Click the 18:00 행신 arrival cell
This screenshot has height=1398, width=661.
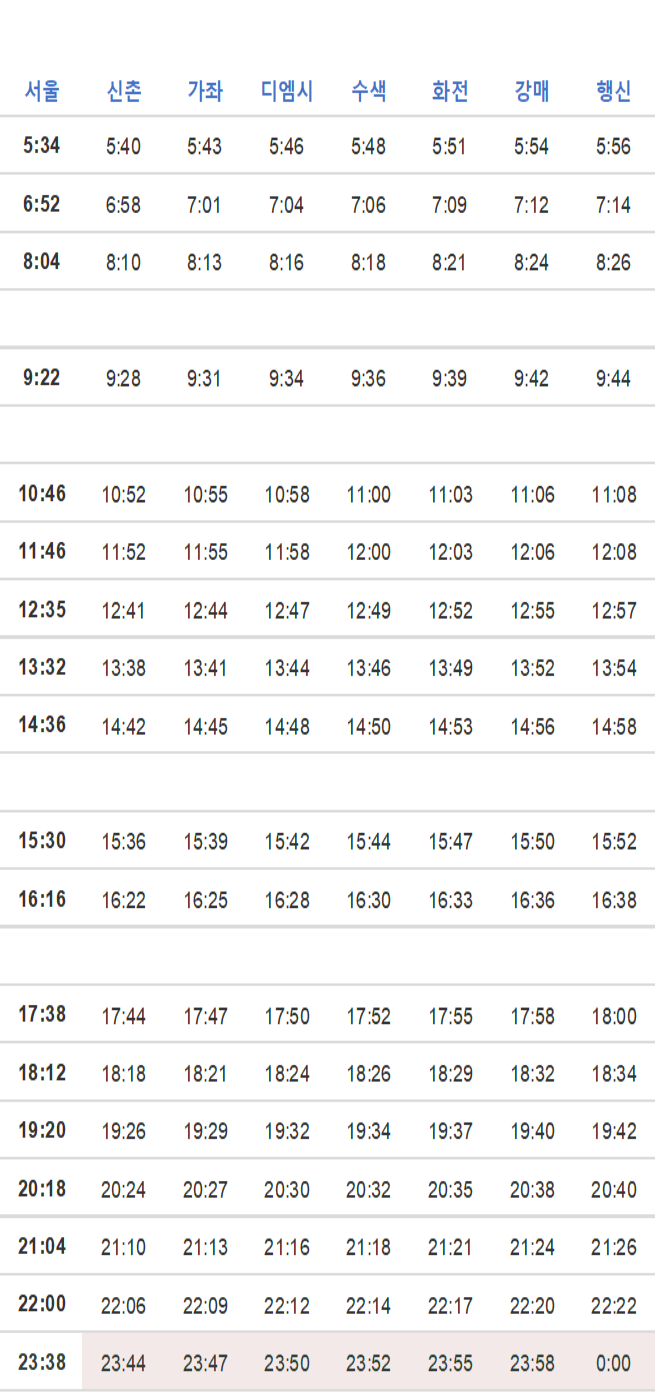click(613, 1016)
